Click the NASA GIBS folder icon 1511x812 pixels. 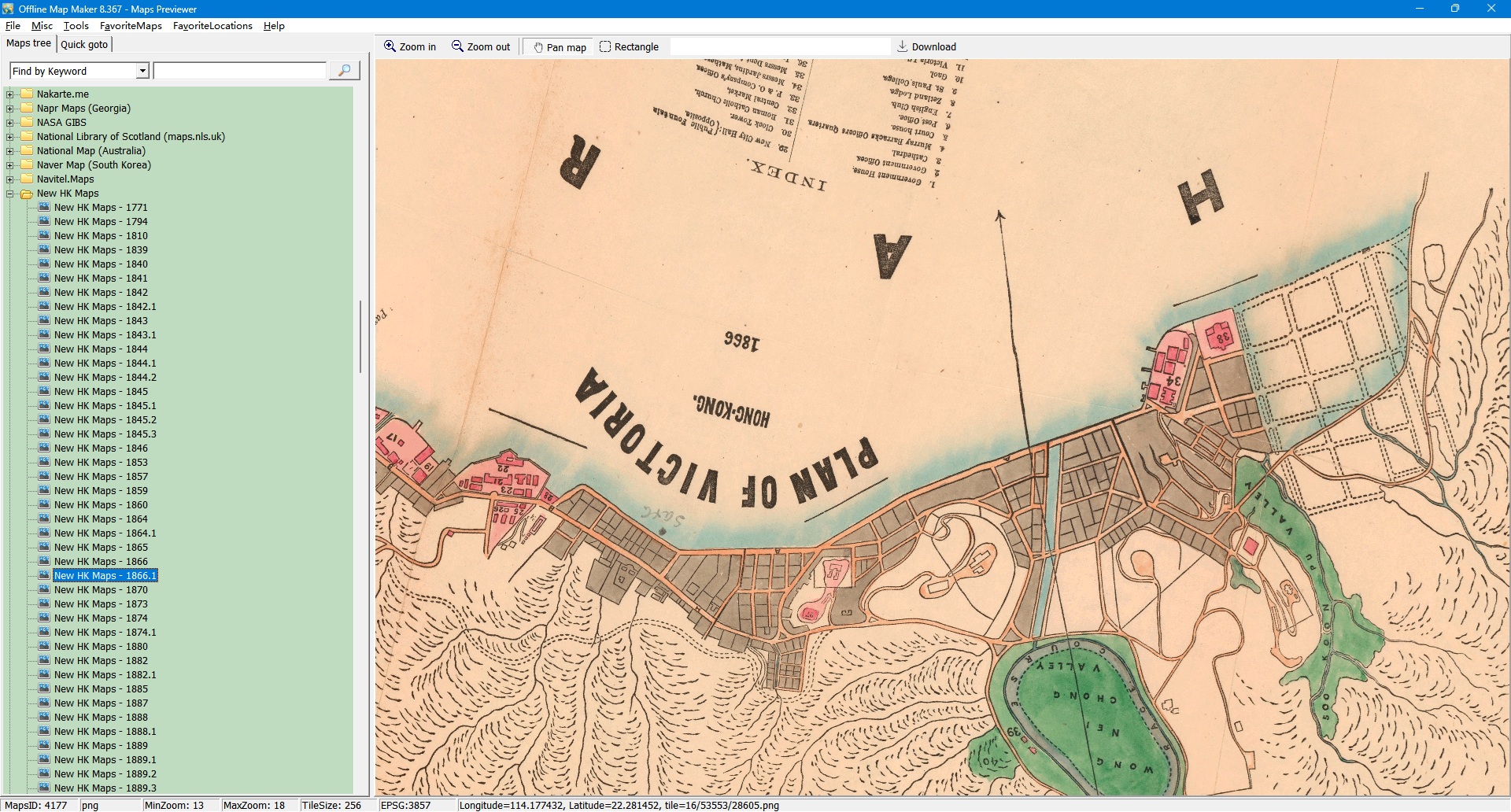coord(27,123)
